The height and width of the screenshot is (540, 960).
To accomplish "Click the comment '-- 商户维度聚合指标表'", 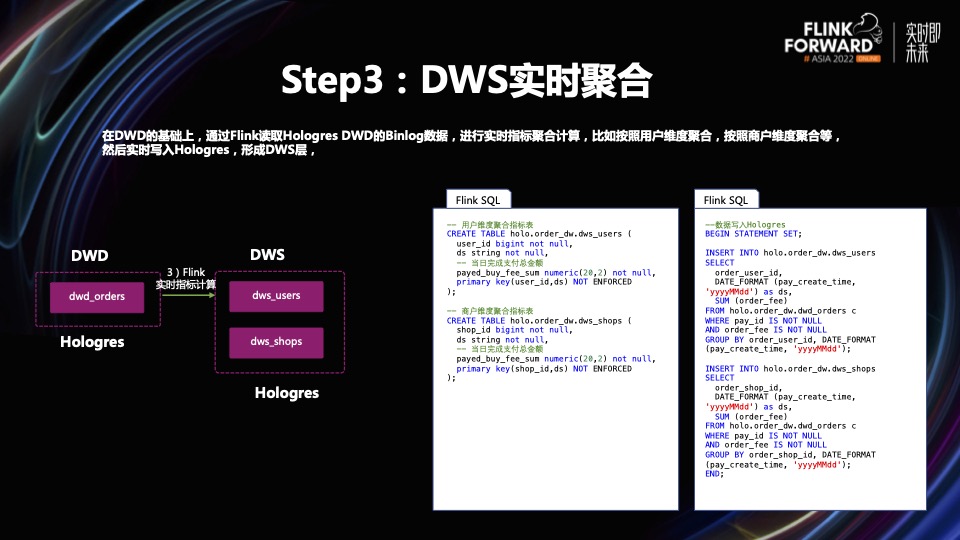I will [x=490, y=311].
